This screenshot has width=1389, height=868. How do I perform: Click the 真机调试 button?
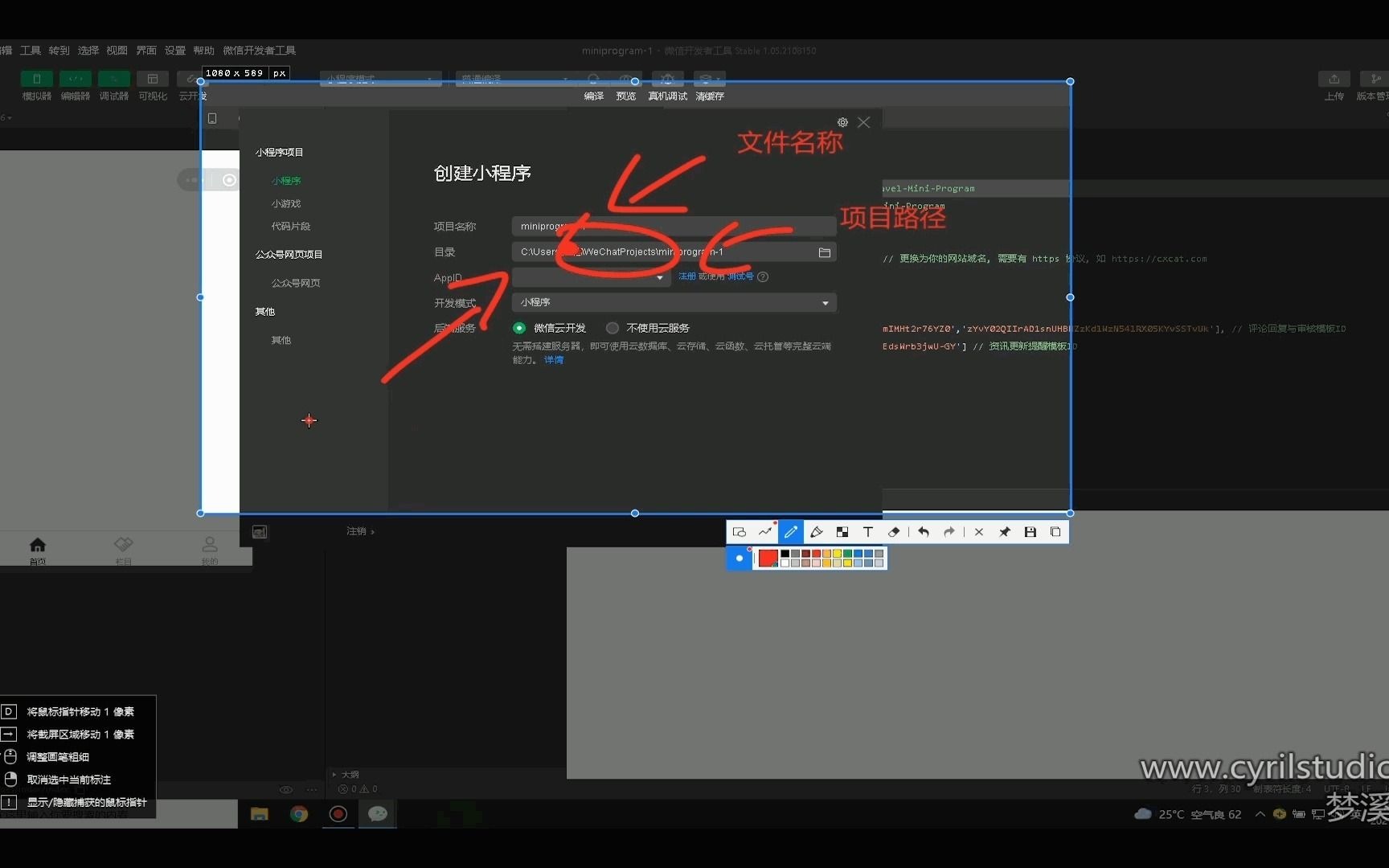[668, 96]
